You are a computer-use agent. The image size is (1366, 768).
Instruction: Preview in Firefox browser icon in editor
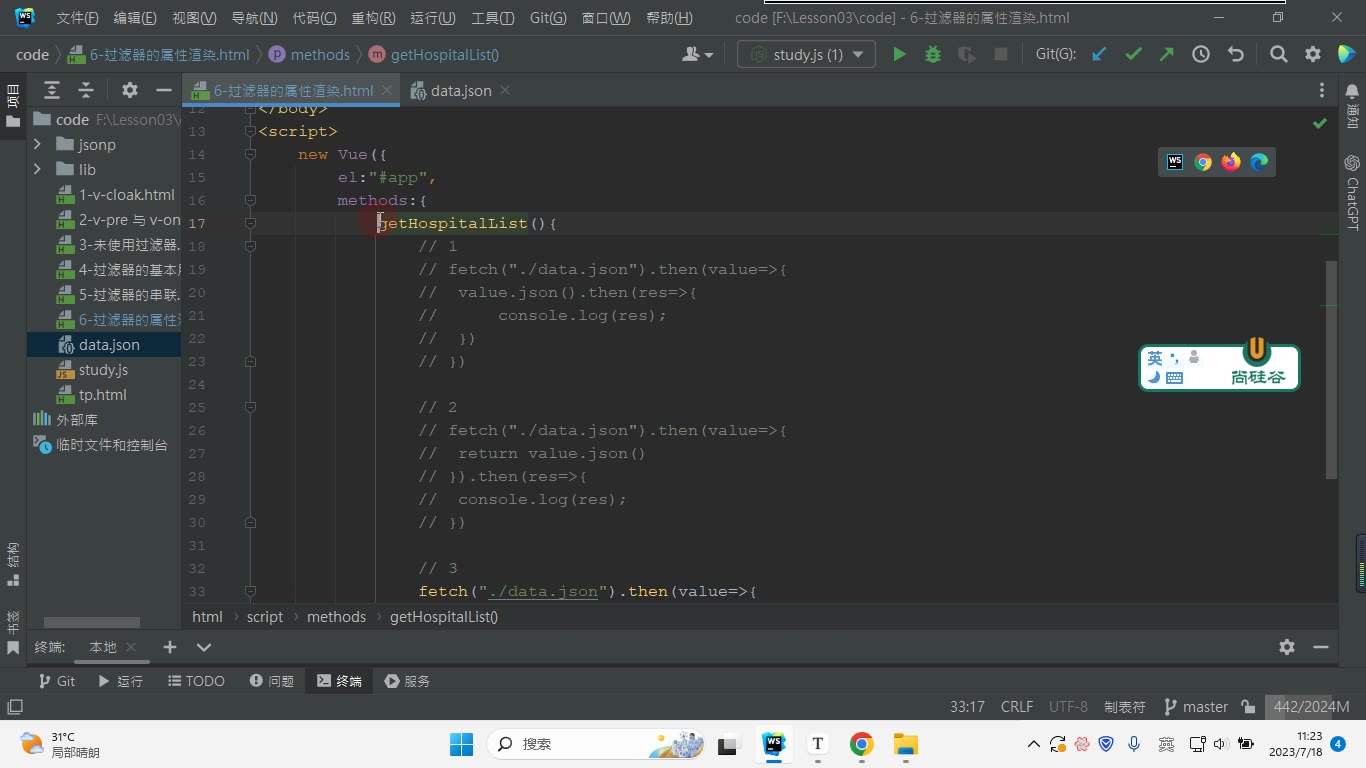(1231, 162)
